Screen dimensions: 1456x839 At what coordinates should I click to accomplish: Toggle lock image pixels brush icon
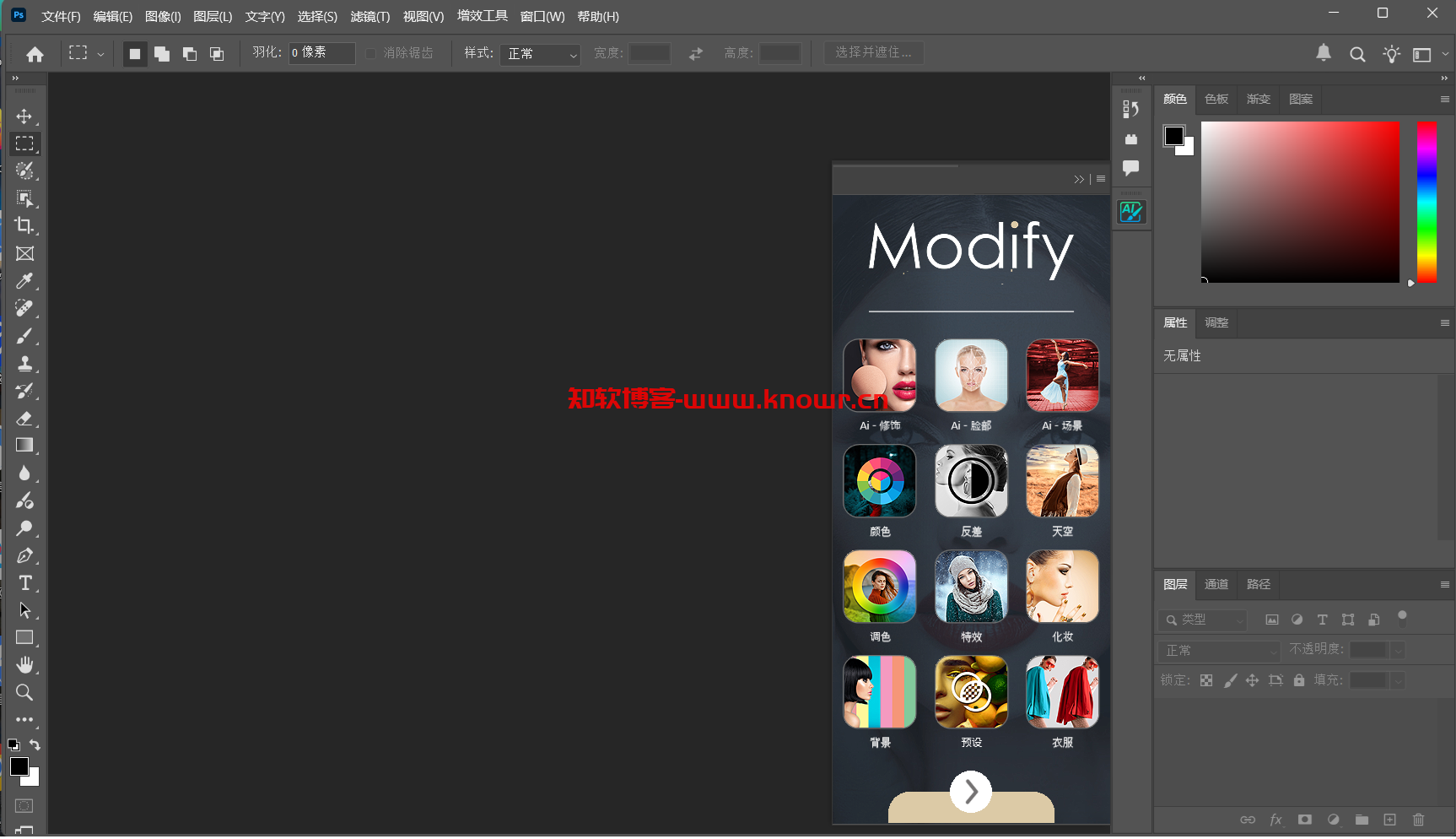tap(1230, 680)
